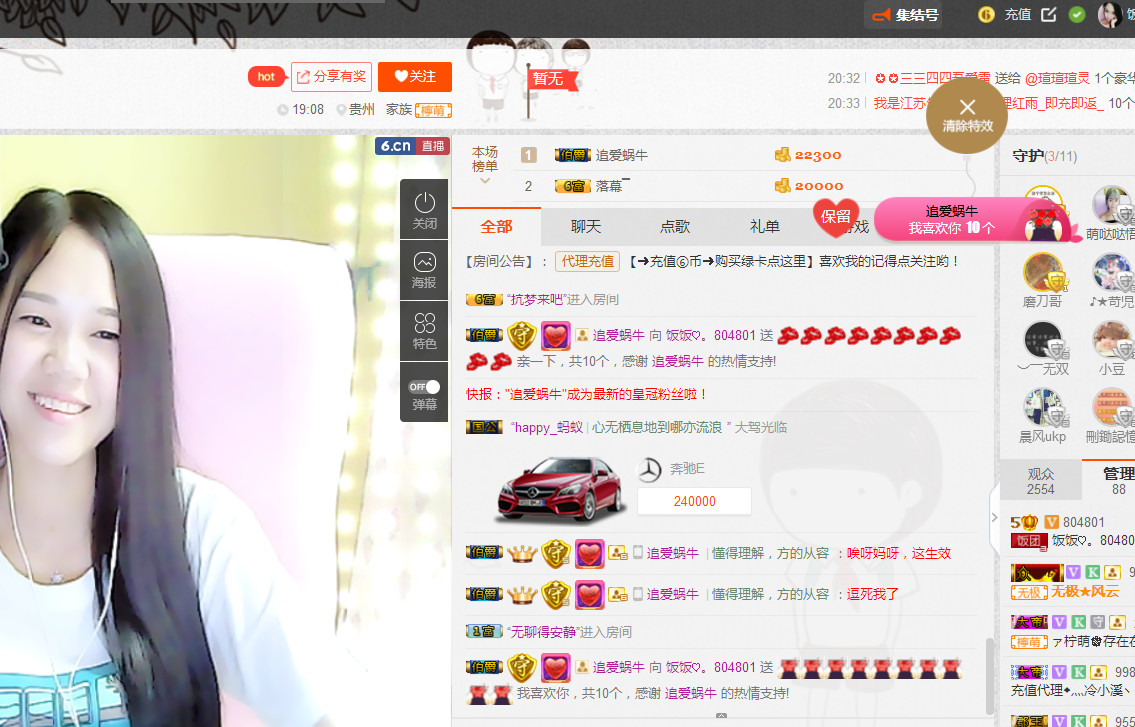The width and height of the screenshot is (1135, 727).
Task: Open the user avatar in top bar
Action: (1109, 14)
